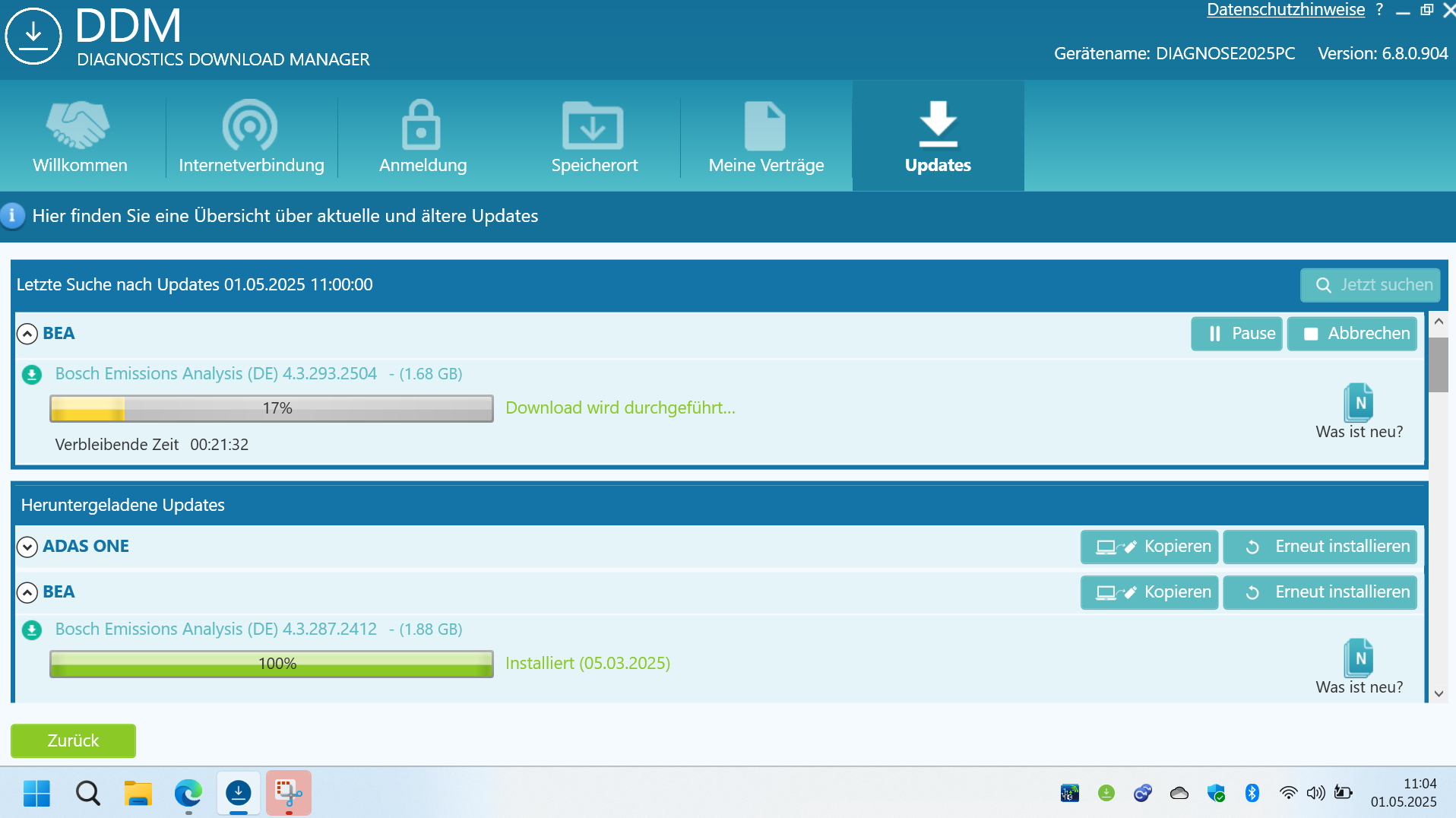1456x818 pixels.
Task: Go to Meine Verträge tab
Action: (766, 137)
